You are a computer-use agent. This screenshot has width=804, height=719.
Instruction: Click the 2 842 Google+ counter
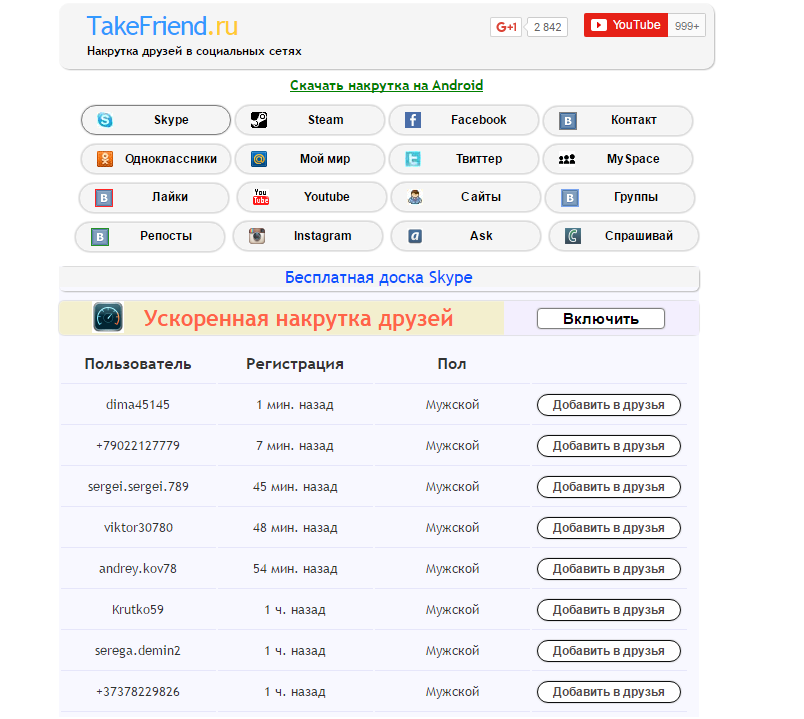pos(547,27)
